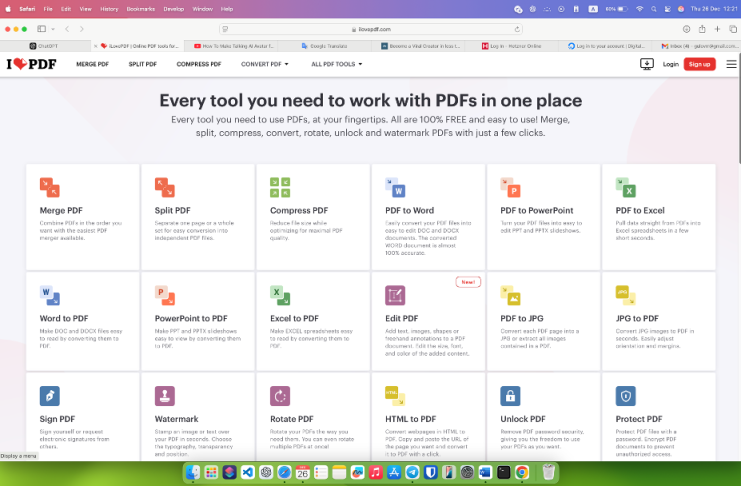Open the History menu in menu bar
The height and width of the screenshot is (486, 741).
click(109, 9)
